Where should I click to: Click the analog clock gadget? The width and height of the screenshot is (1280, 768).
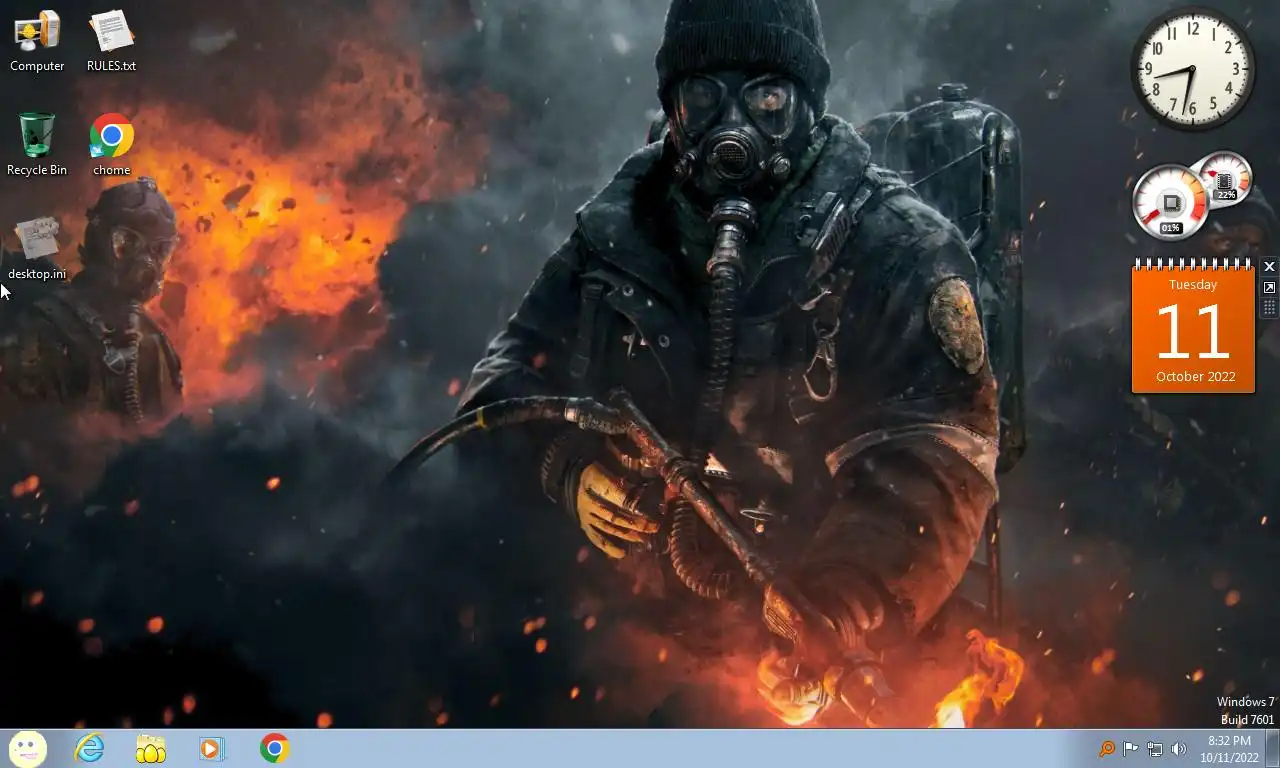1193,69
